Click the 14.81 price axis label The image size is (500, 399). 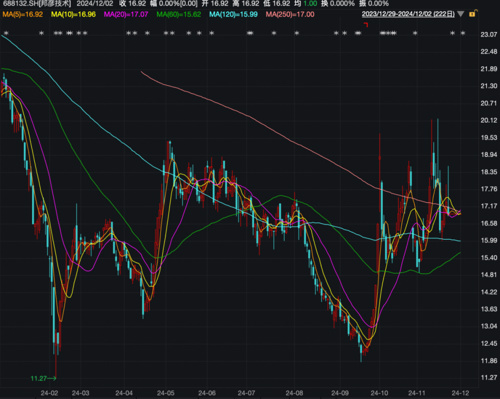[489, 274]
